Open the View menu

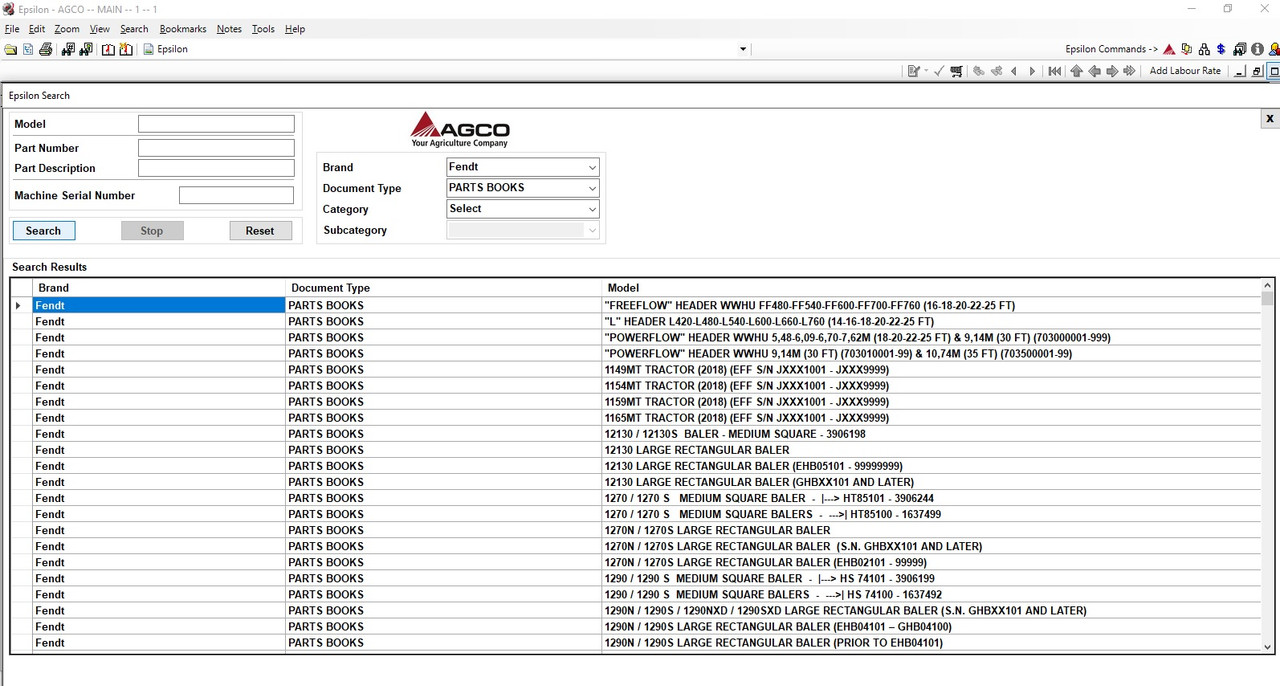tap(100, 29)
